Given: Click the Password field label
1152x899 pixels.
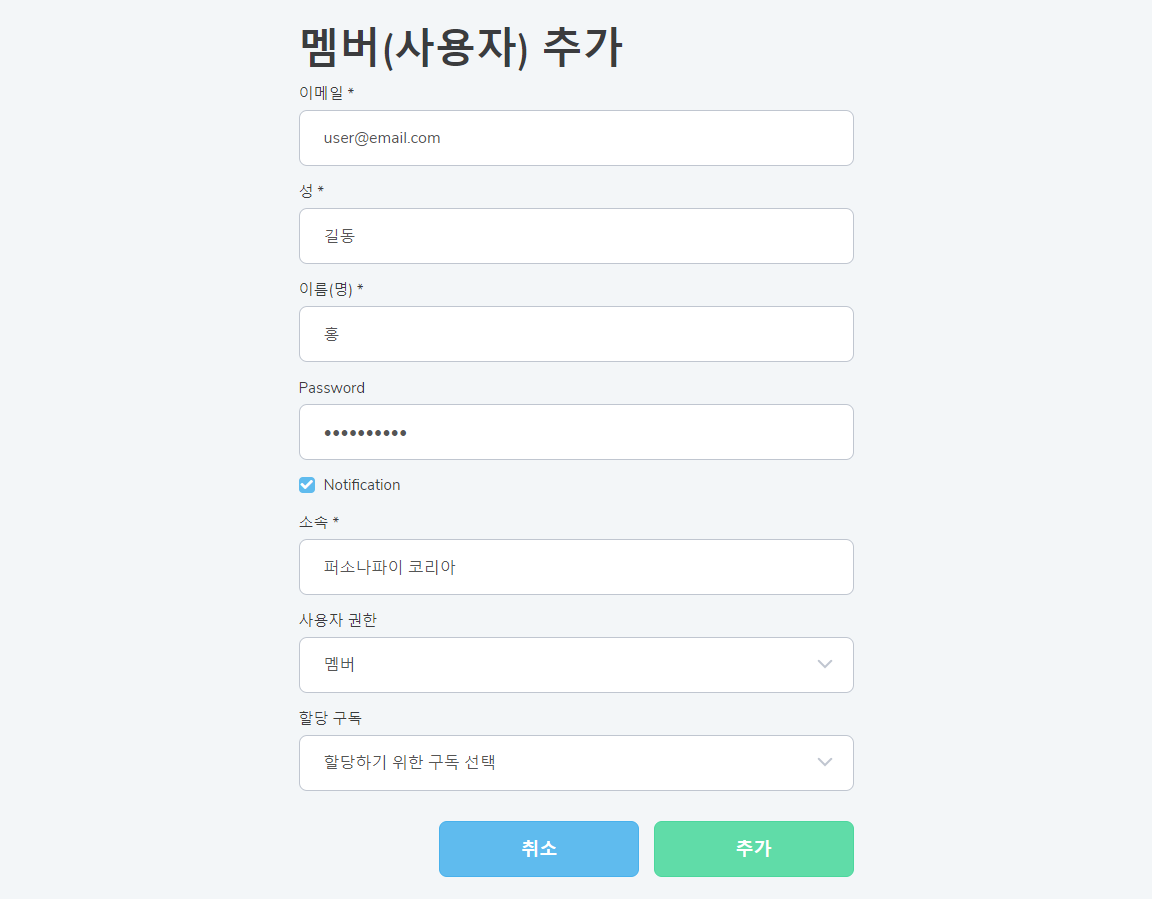Looking at the screenshot, I should pyautogui.click(x=332, y=388).
